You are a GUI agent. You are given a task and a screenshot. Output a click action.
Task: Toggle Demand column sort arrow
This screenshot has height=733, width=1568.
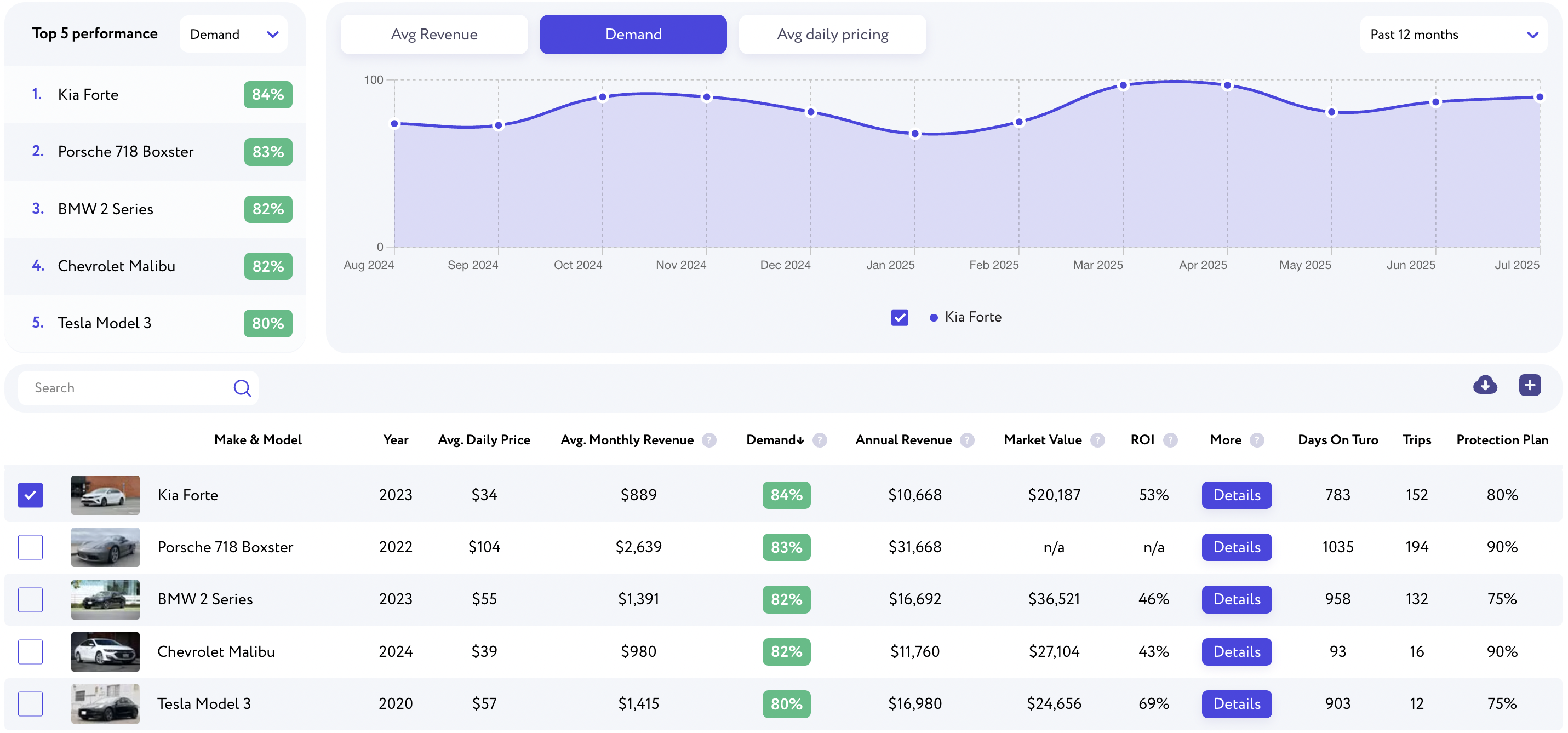(x=800, y=440)
